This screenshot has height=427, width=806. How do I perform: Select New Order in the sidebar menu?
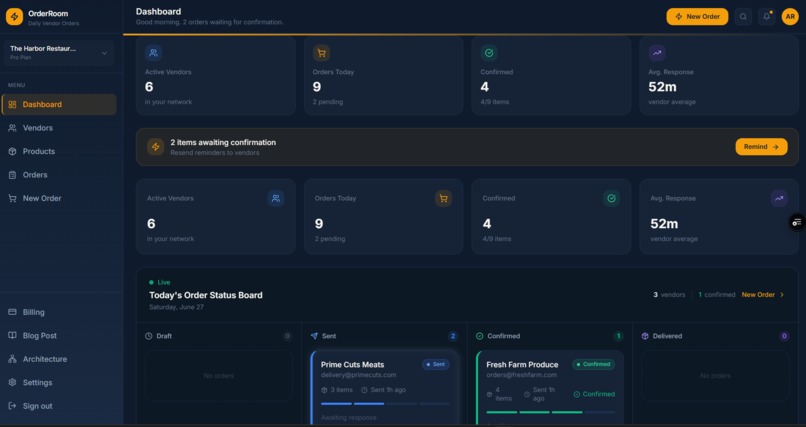click(59, 198)
